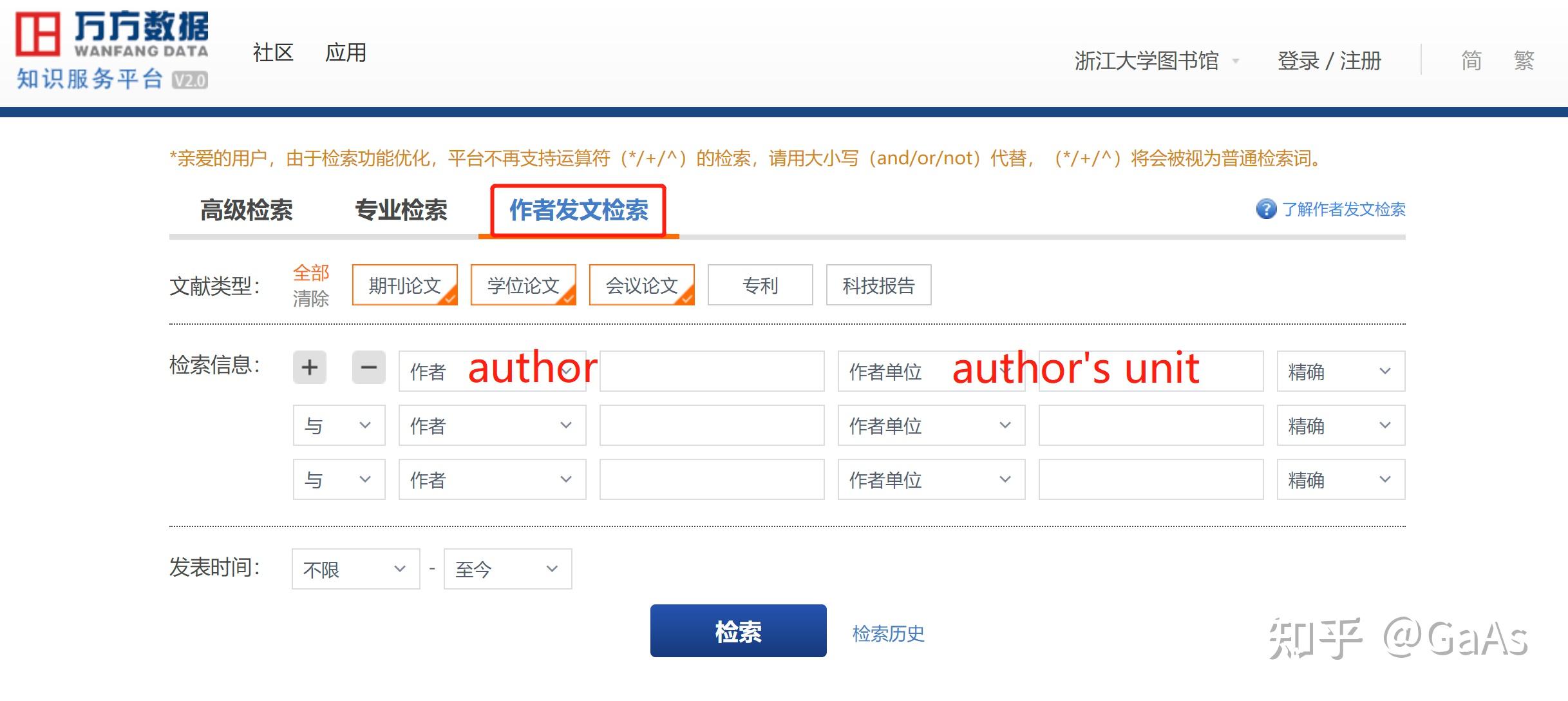Open the first 作者 field dropdown
The image size is (1568, 701).
point(493,371)
